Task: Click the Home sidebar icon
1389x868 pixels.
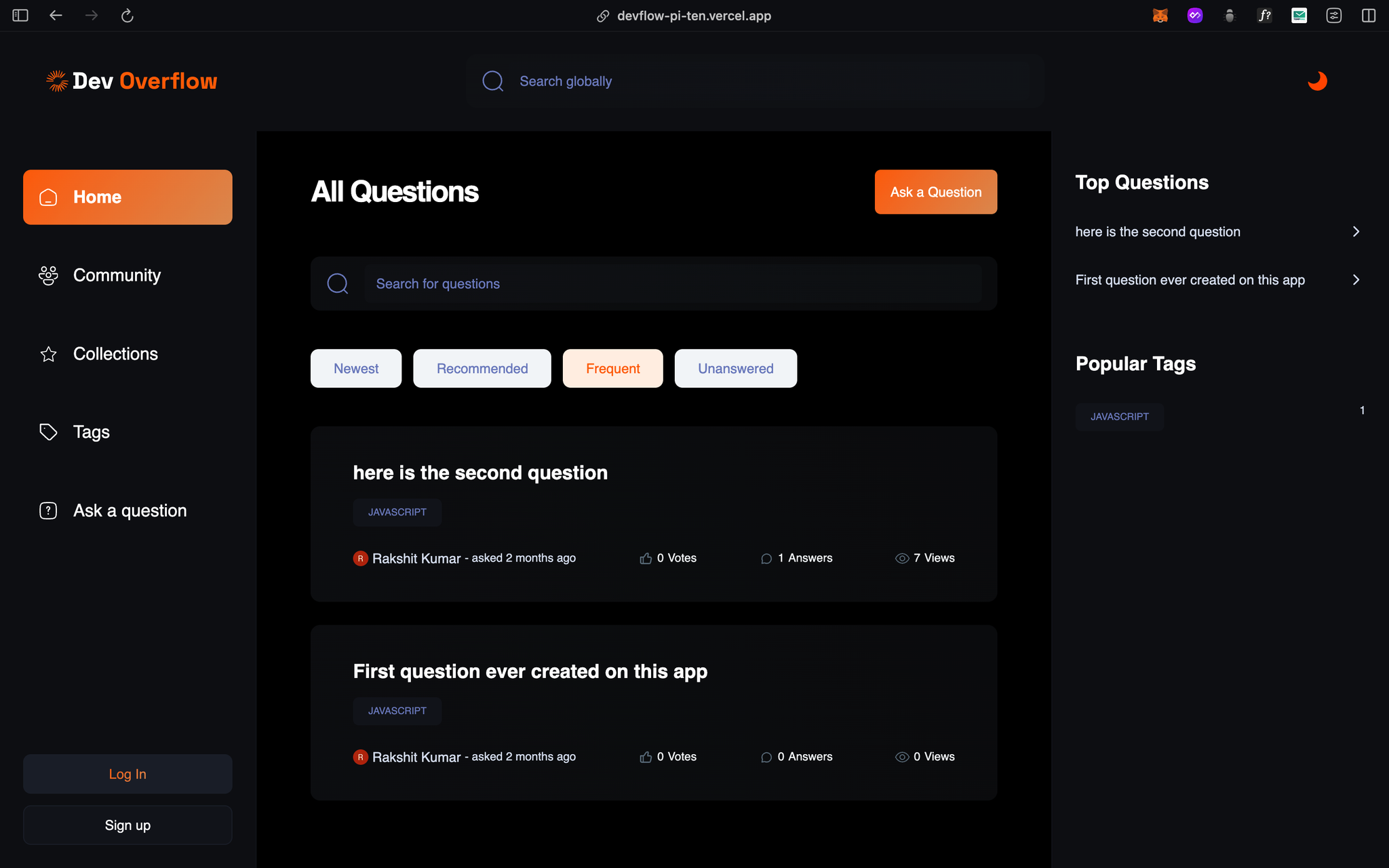Action: (x=48, y=197)
